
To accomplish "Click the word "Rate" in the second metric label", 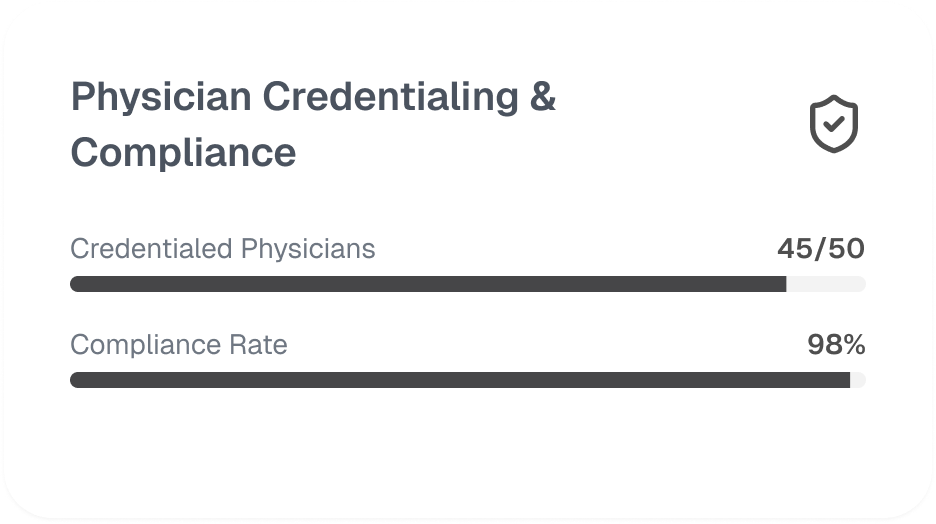I will (x=258, y=345).
